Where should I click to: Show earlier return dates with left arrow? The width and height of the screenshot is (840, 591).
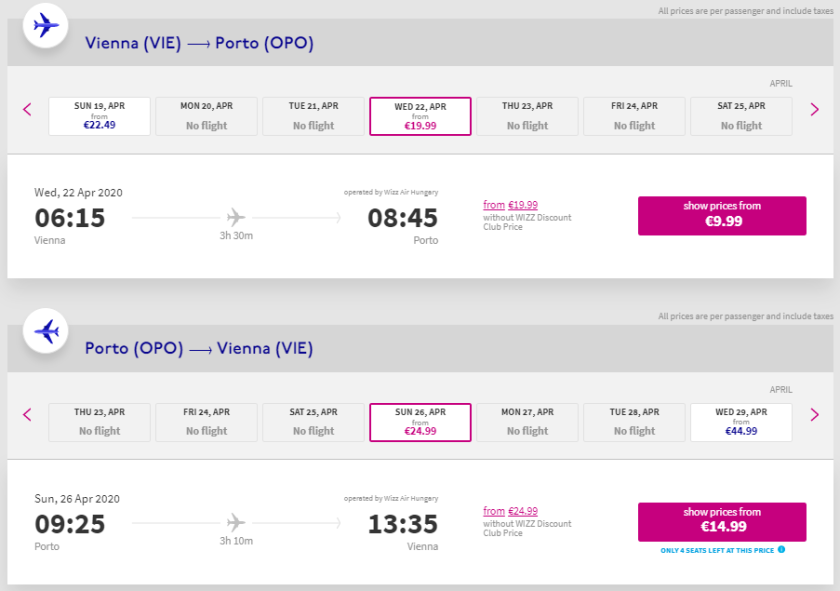click(x=27, y=415)
